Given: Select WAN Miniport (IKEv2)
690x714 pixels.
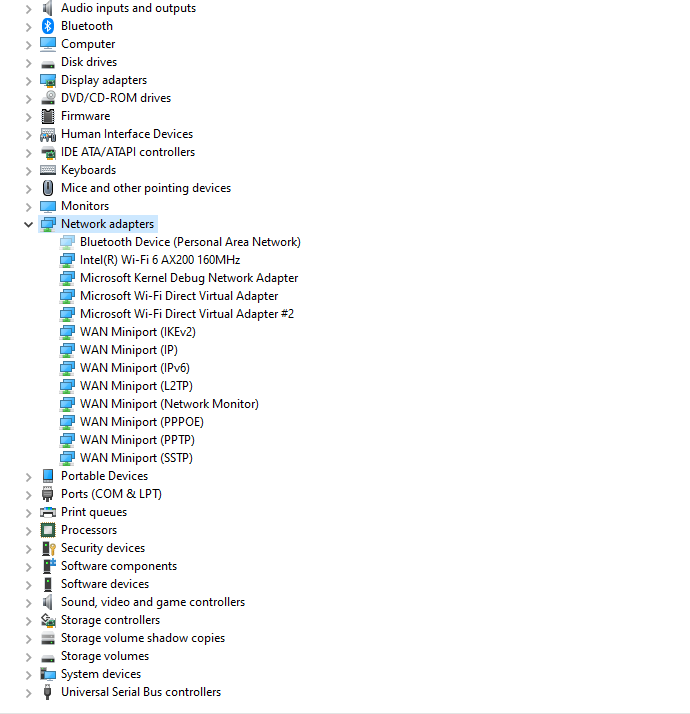Looking at the screenshot, I should [x=138, y=332].
